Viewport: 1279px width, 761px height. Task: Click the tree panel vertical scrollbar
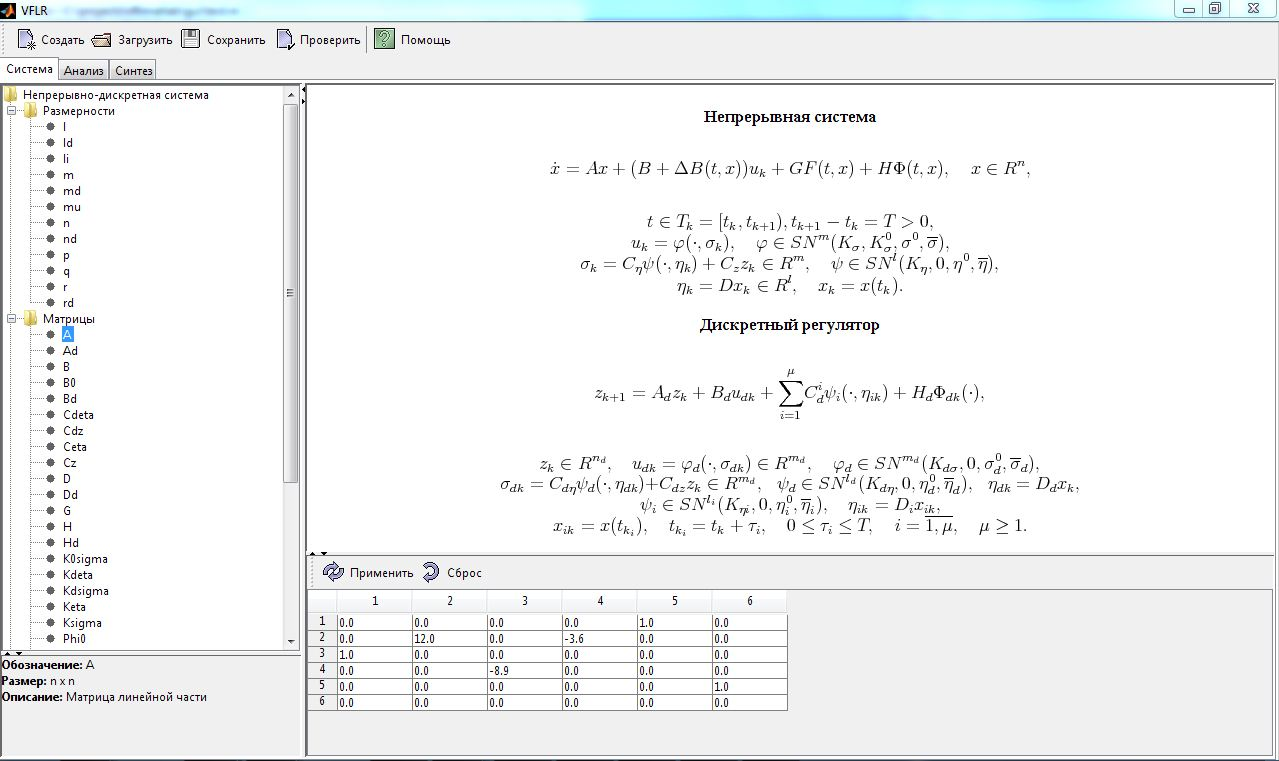291,293
